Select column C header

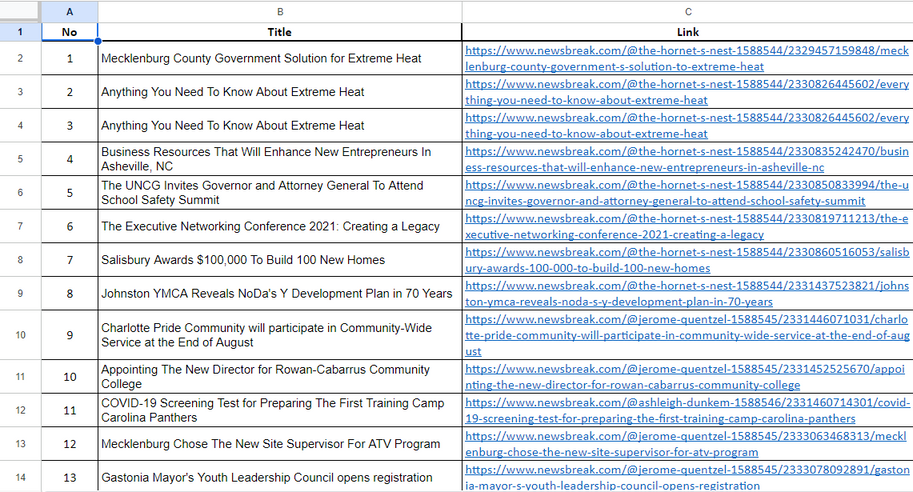[687, 11]
